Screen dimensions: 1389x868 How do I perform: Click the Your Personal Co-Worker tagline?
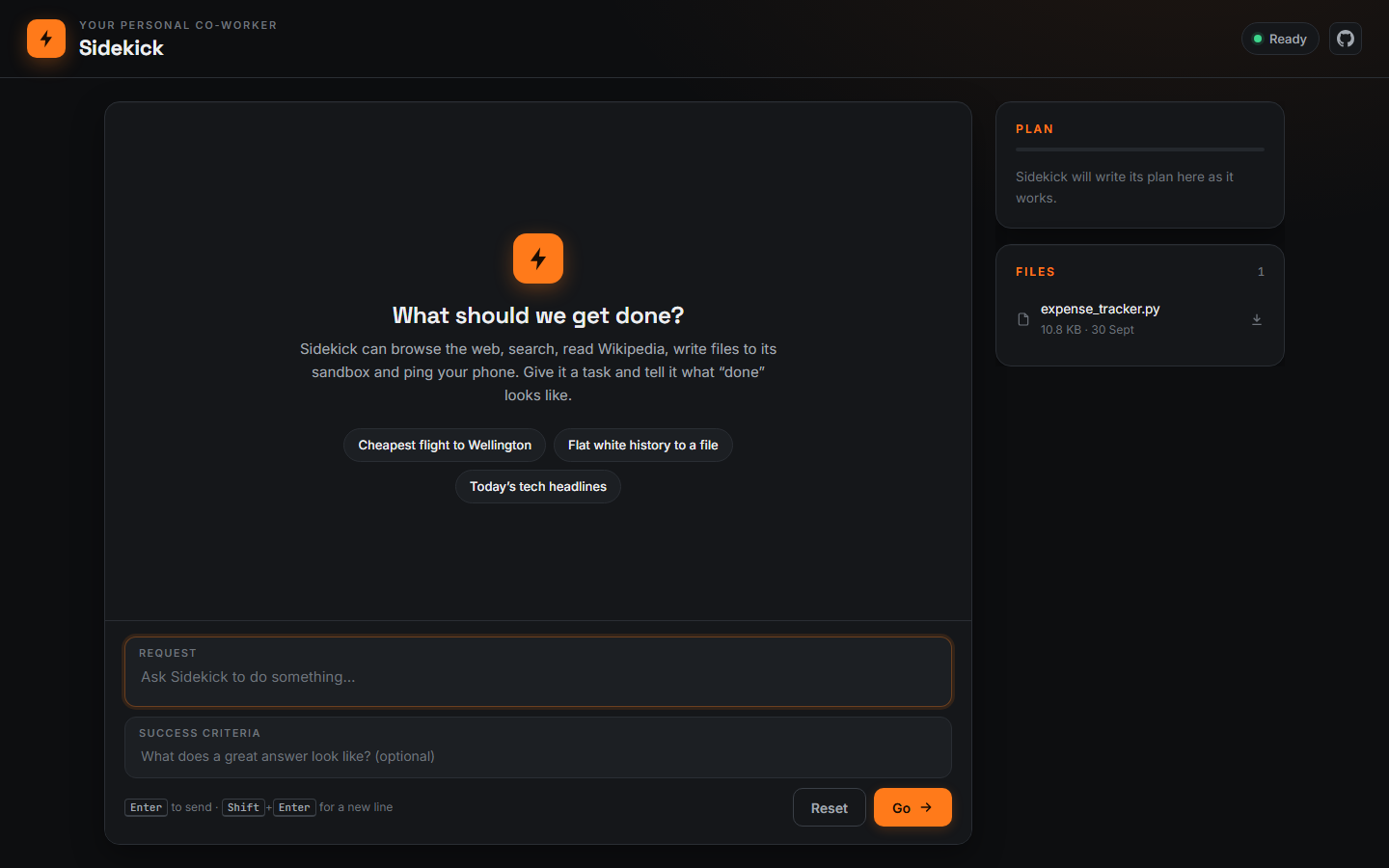click(178, 25)
